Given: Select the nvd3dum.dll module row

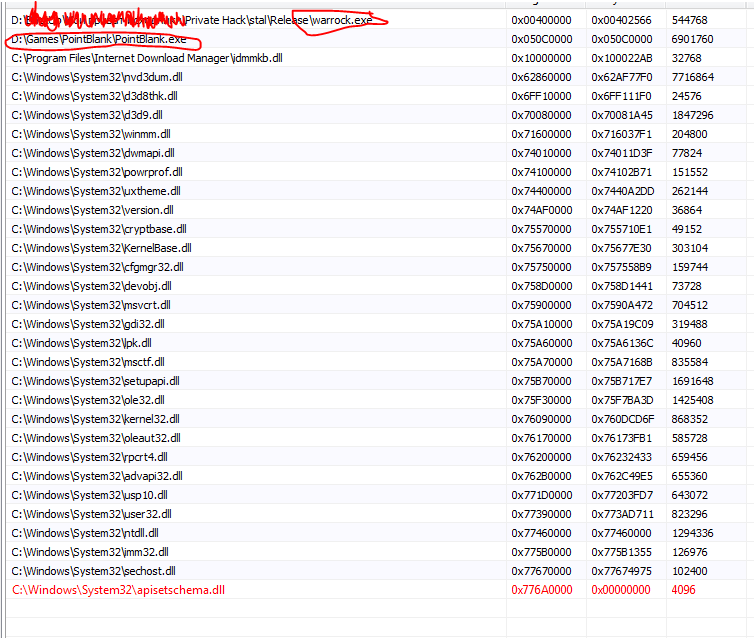Looking at the screenshot, I should [x=97, y=77].
